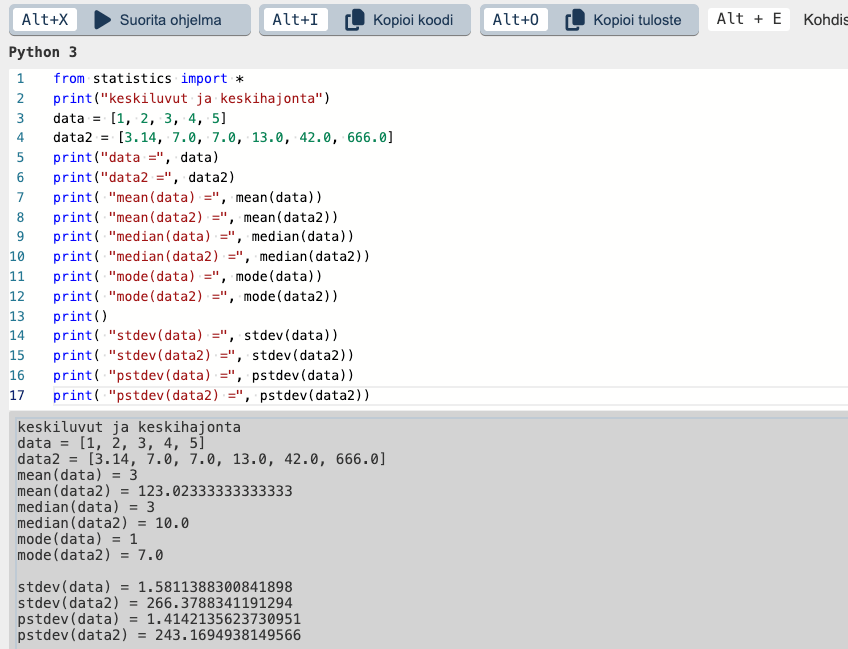Click the play icon beside Suorita ohjelma
This screenshot has height=649, width=848.
[x=103, y=20]
